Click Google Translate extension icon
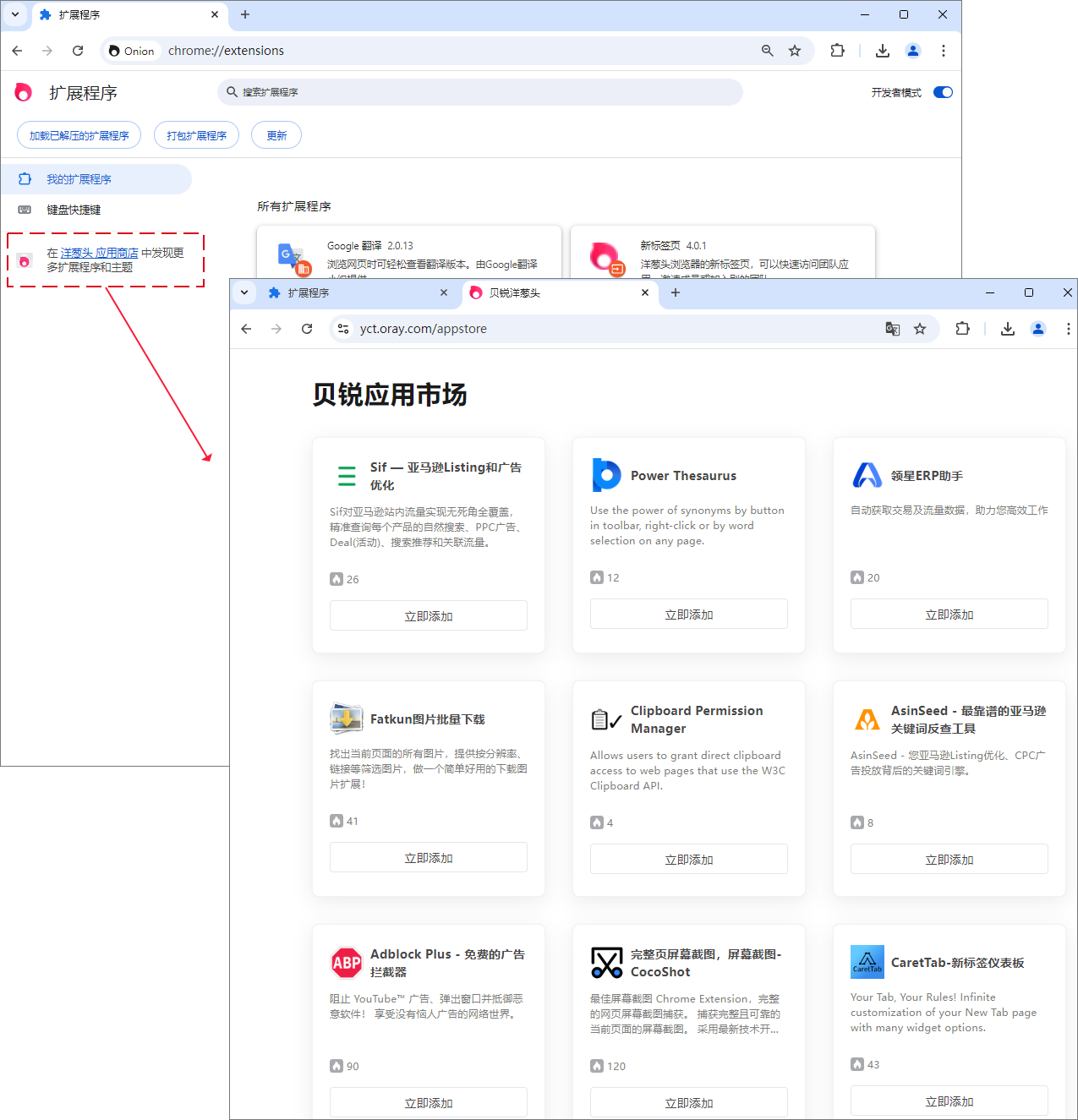The width and height of the screenshot is (1078, 1120). point(293,258)
